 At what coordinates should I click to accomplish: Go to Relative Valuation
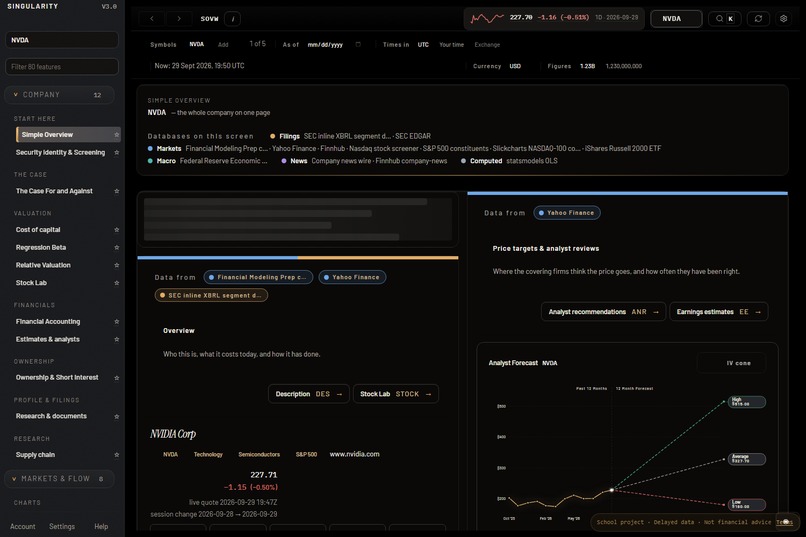coord(43,265)
